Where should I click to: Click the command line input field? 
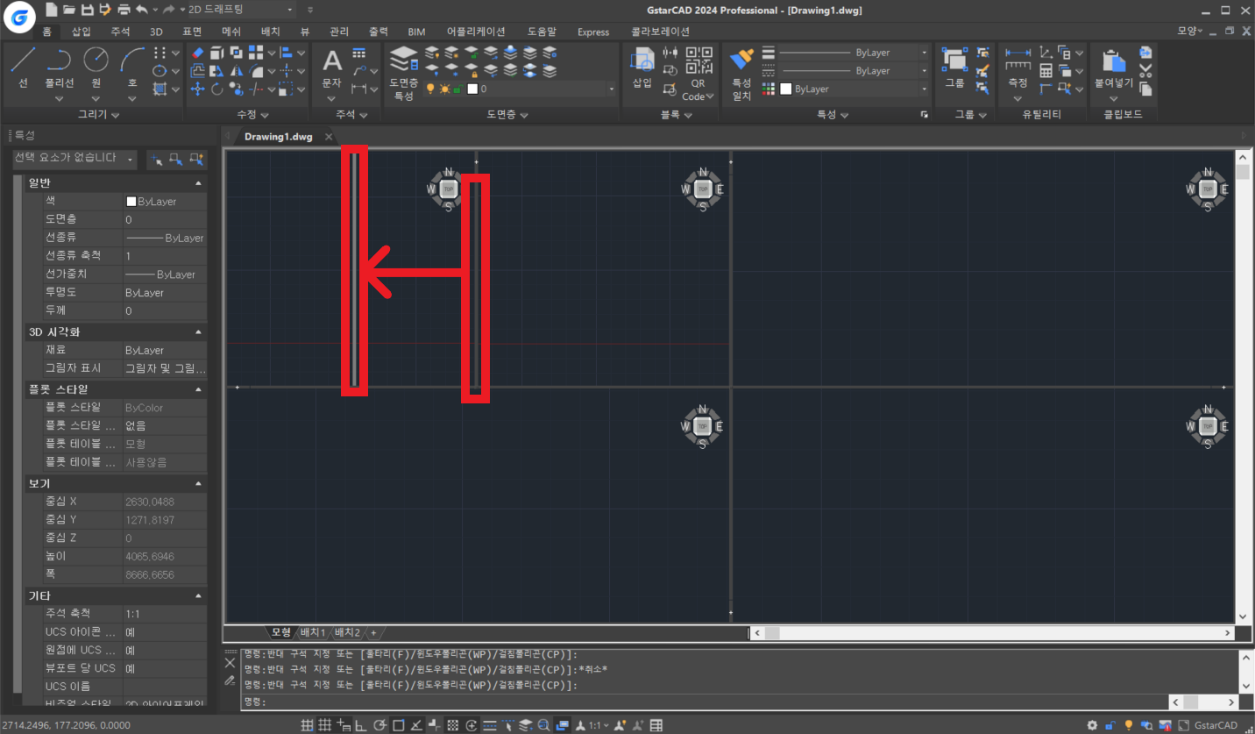tap(705, 702)
